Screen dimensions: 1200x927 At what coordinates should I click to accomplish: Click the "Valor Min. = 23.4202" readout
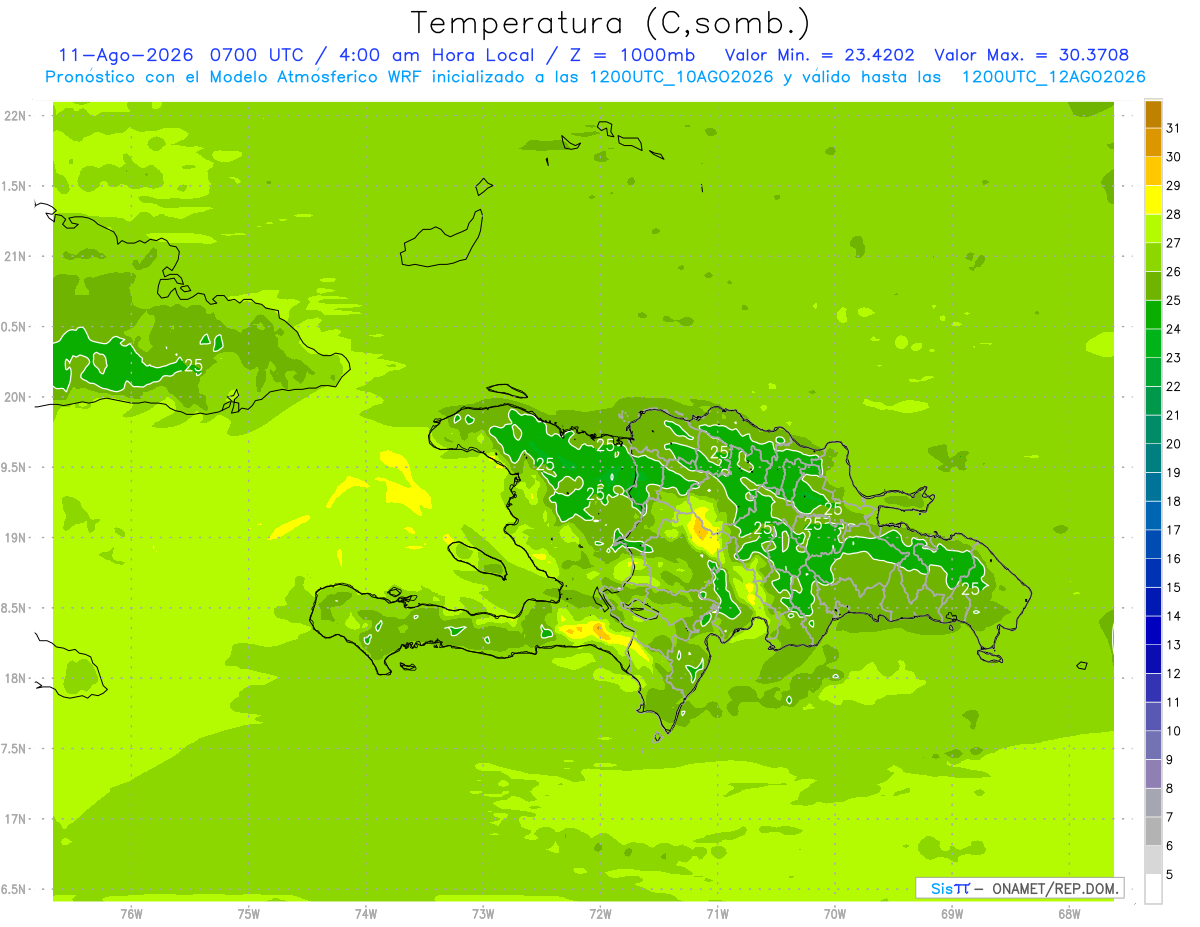[819, 55]
